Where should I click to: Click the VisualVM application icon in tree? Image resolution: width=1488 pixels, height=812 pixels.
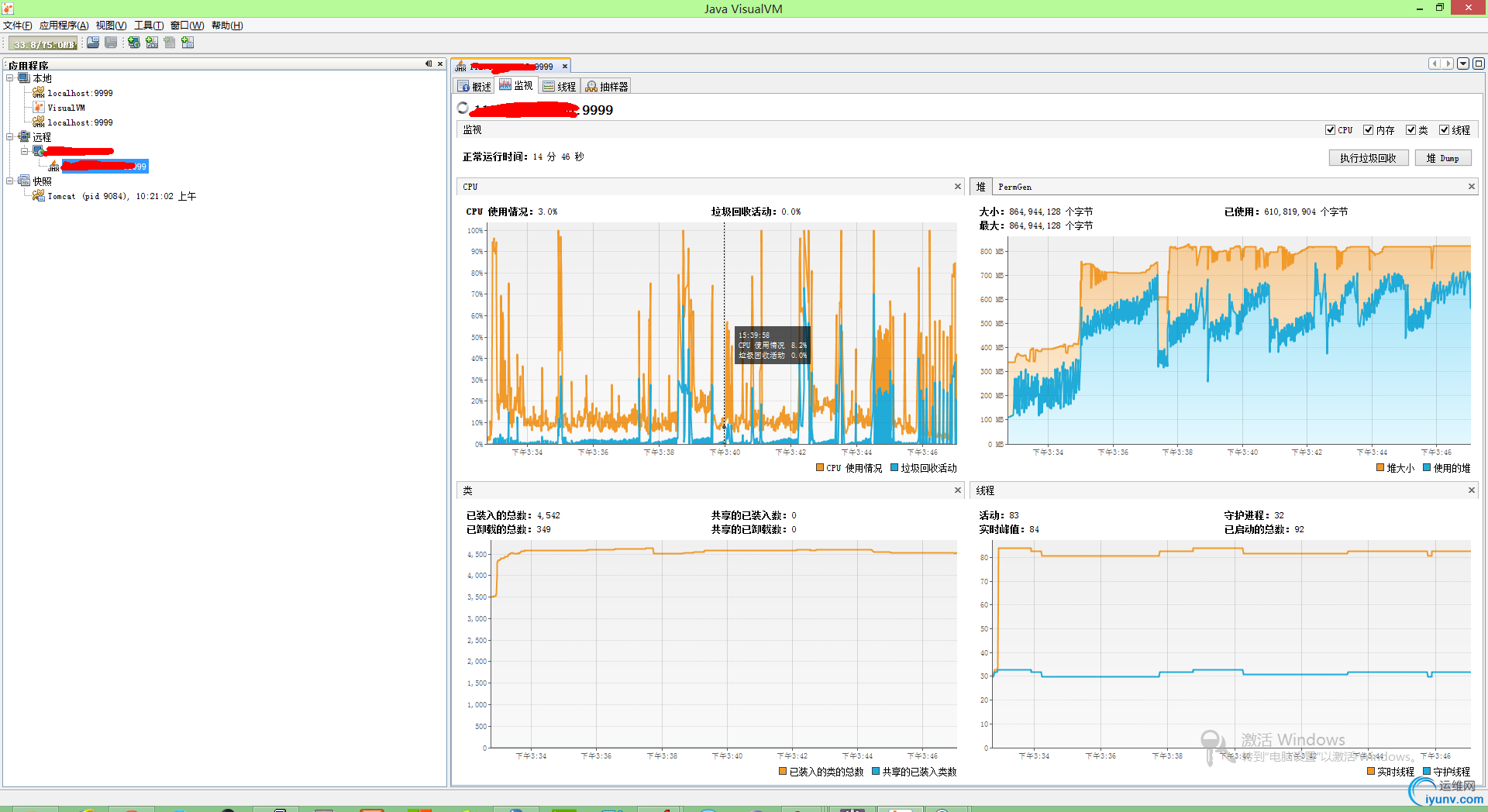point(39,107)
